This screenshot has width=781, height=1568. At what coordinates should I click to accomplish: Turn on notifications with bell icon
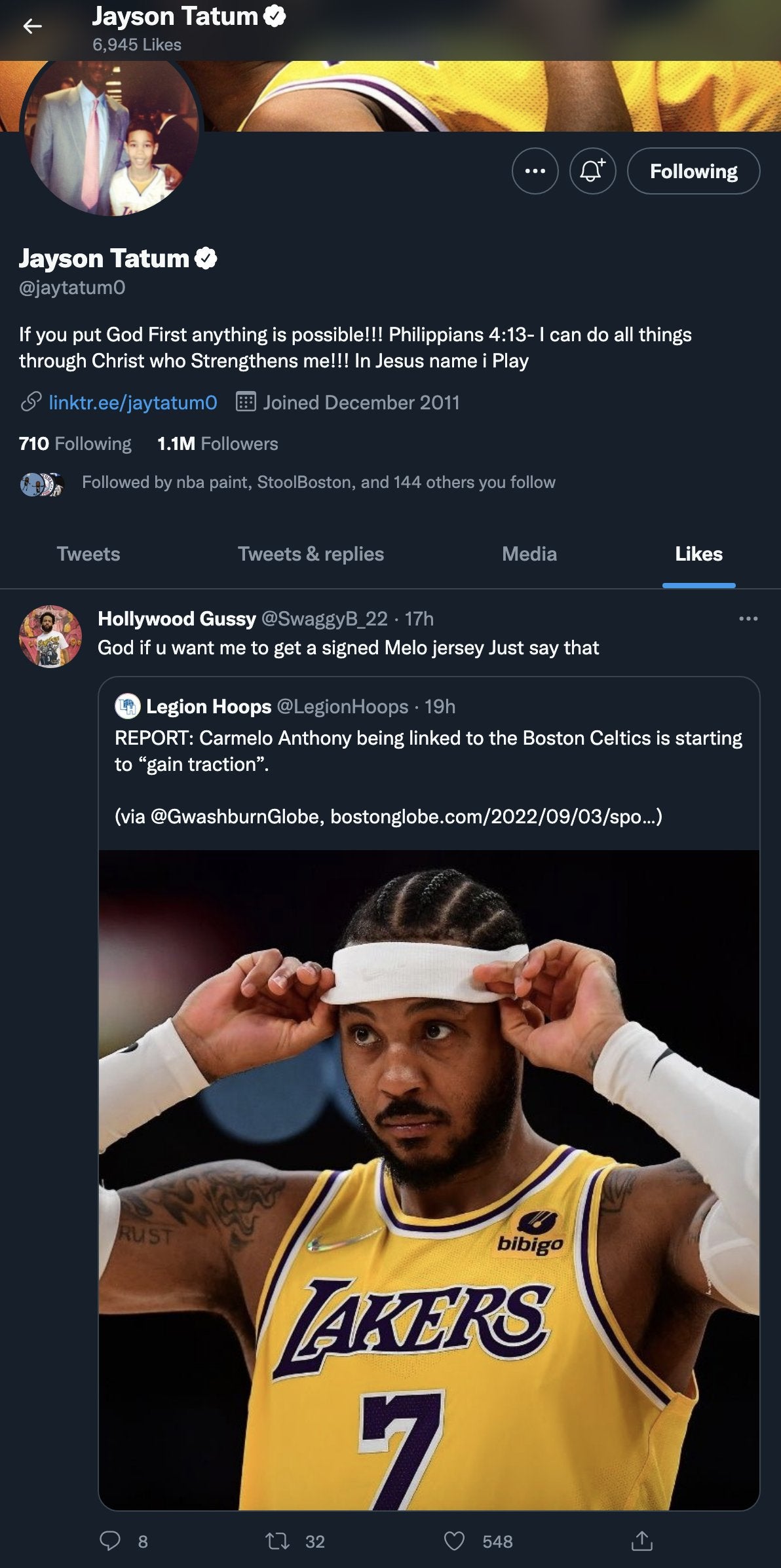pos(592,172)
